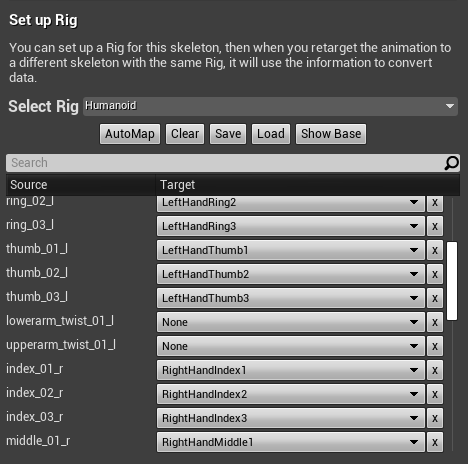Expand the RightHandIndex2 target dropdown
Image resolution: width=468 pixels, height=464 pixels.
291,394
